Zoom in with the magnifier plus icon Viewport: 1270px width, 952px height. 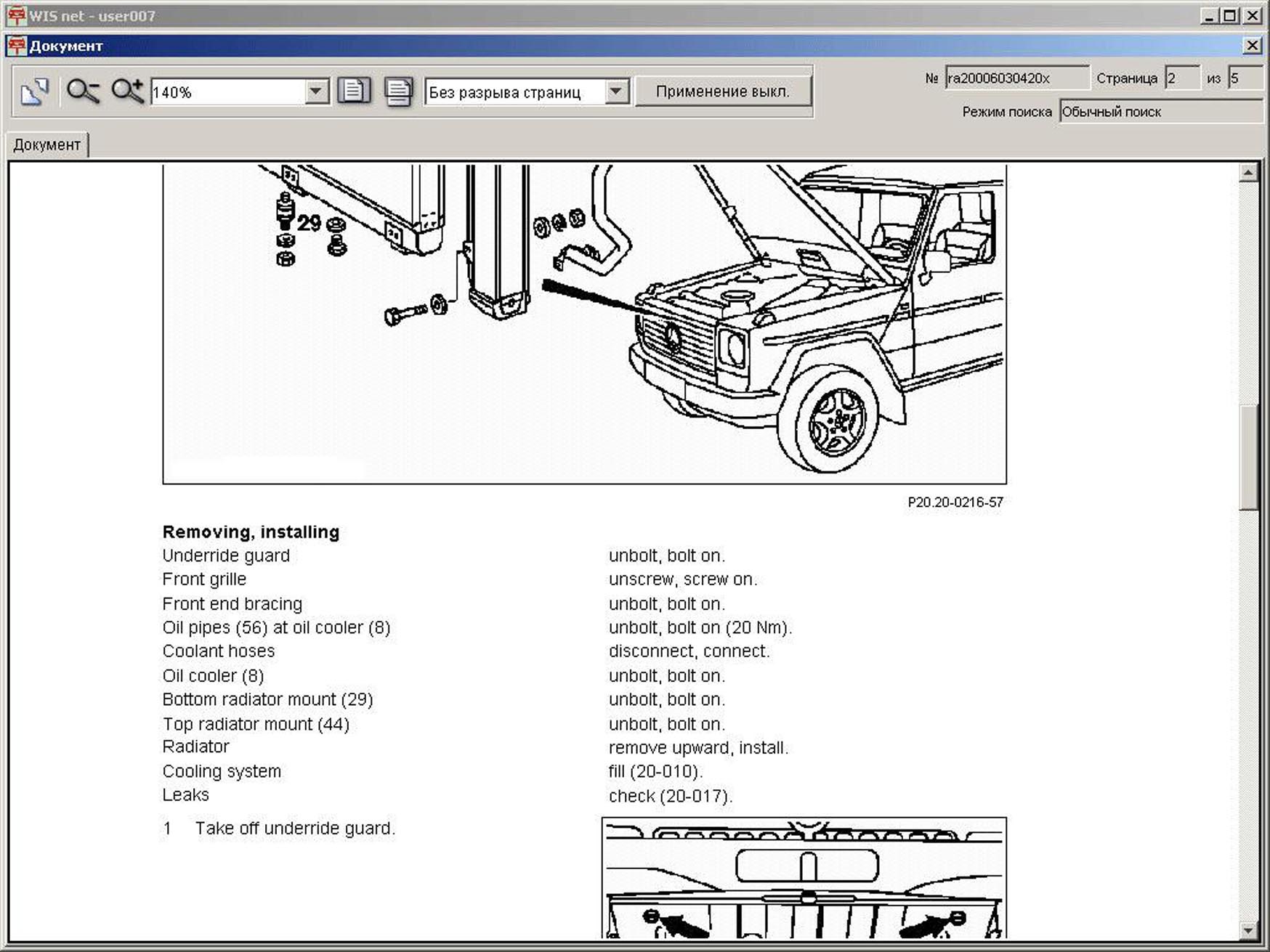(127, 91)
